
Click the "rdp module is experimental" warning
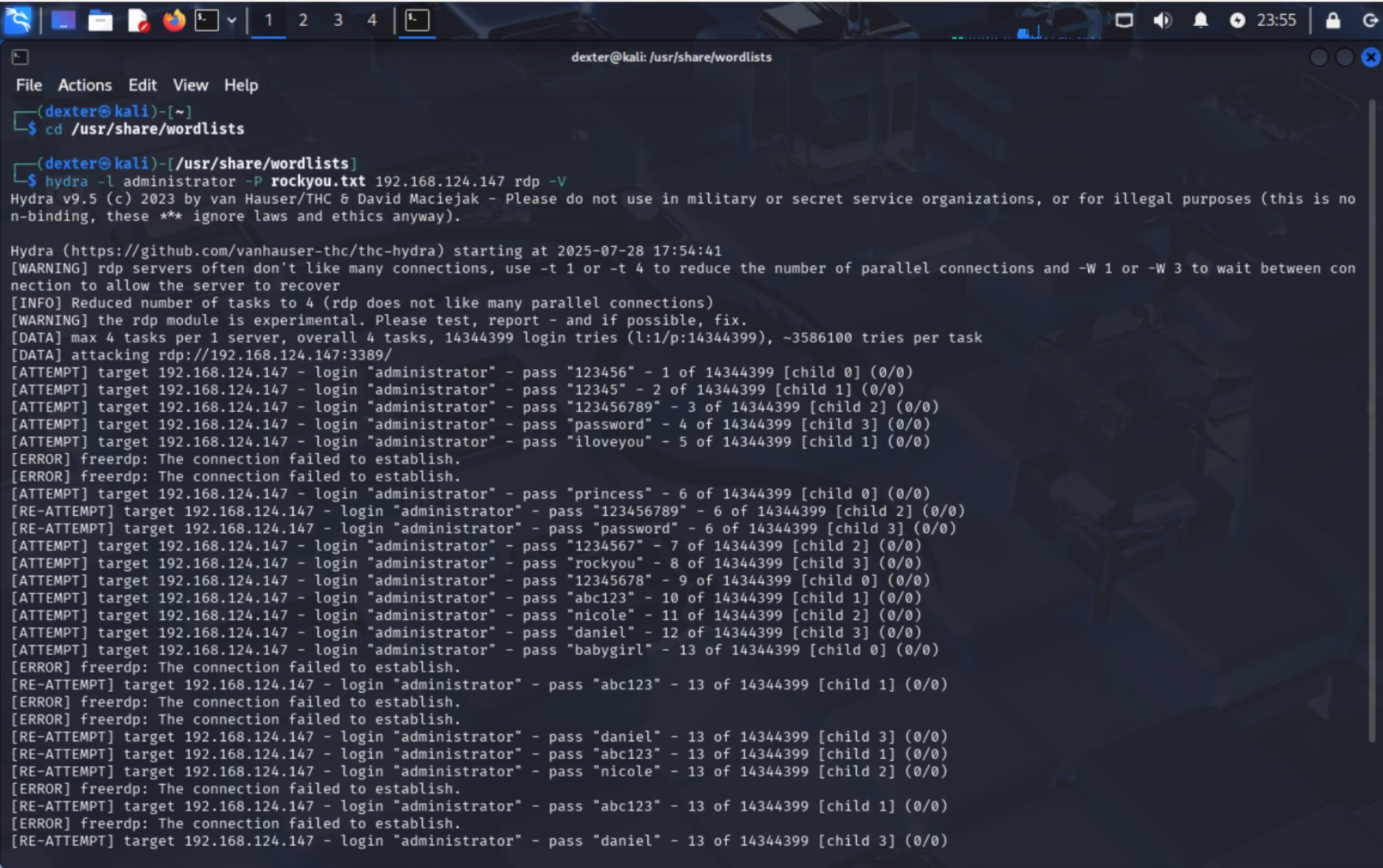[x=379, y=321]
